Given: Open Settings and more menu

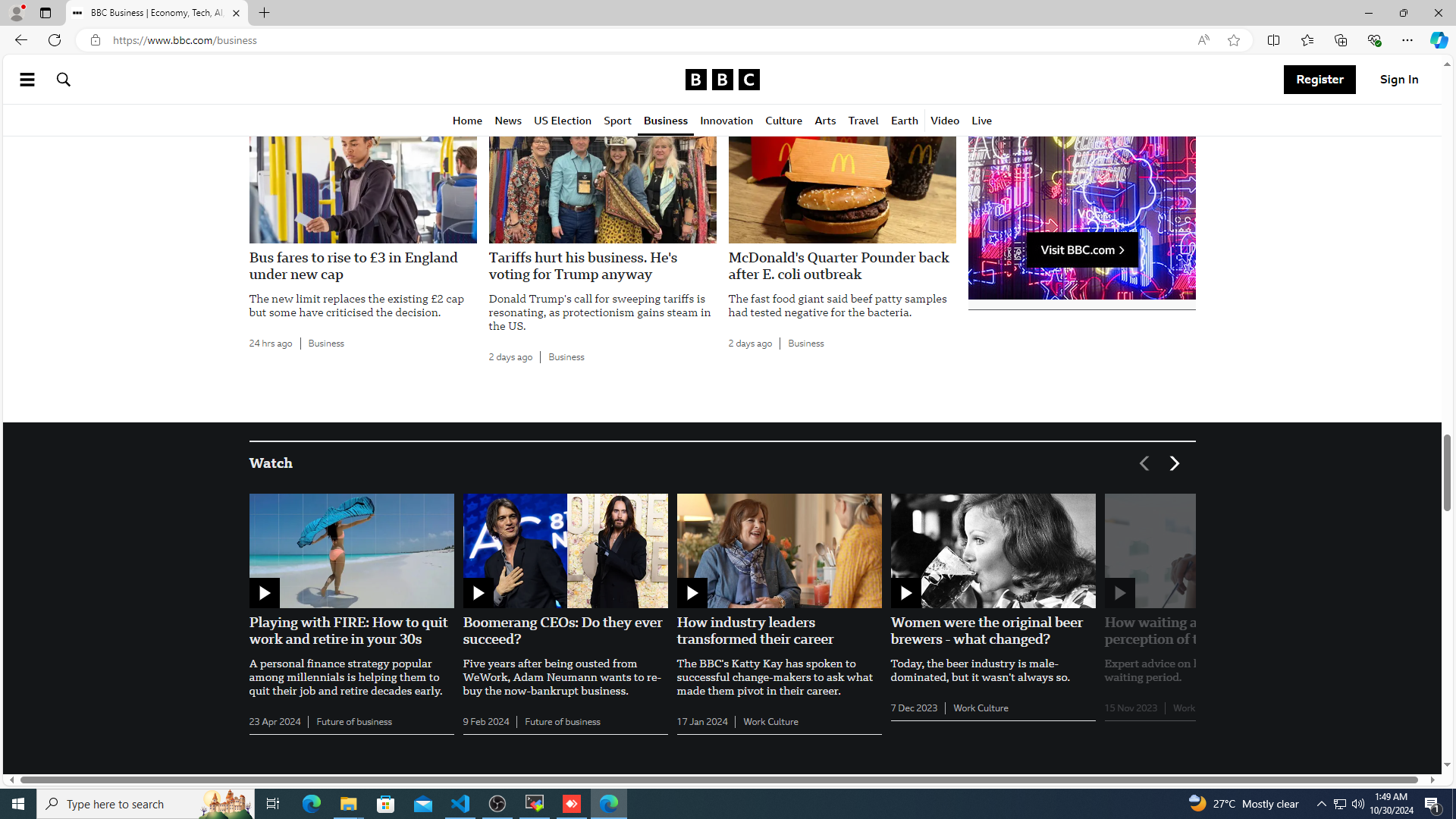Looking at the screenshot, I should pyautogui.click(x=1407, y=40).
